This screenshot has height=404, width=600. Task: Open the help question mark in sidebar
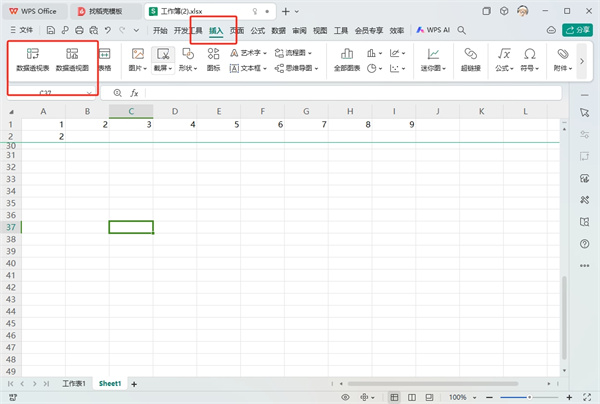[x=584, y=243]
